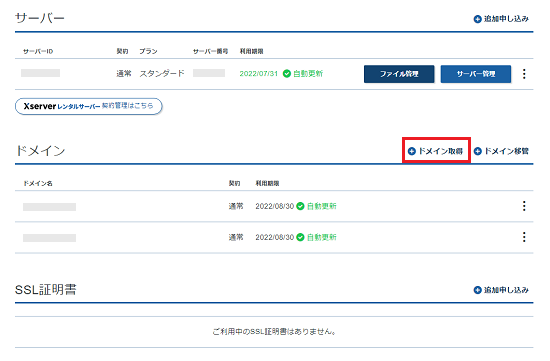Click the ドメイン名 column header
The height and width of the screenshot is (361, 550).
38,183
